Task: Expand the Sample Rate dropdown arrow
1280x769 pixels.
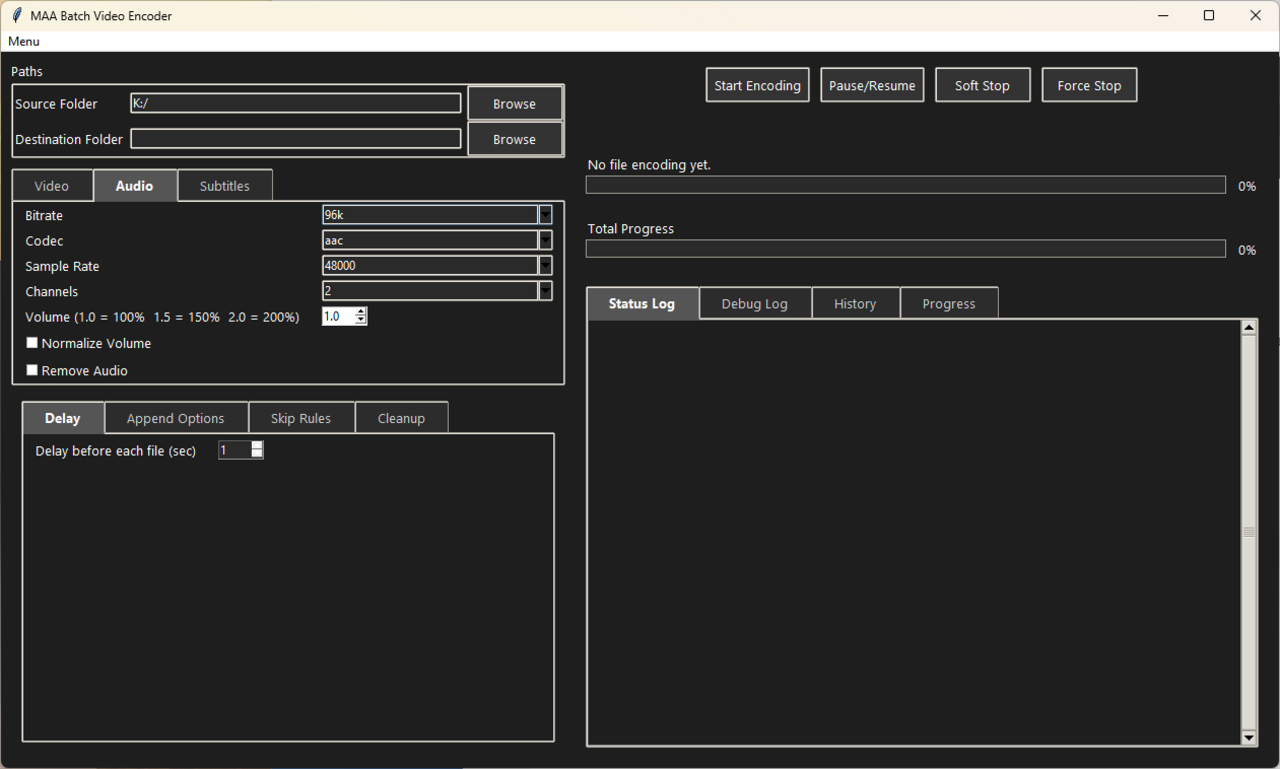Action: coord(545,265)
